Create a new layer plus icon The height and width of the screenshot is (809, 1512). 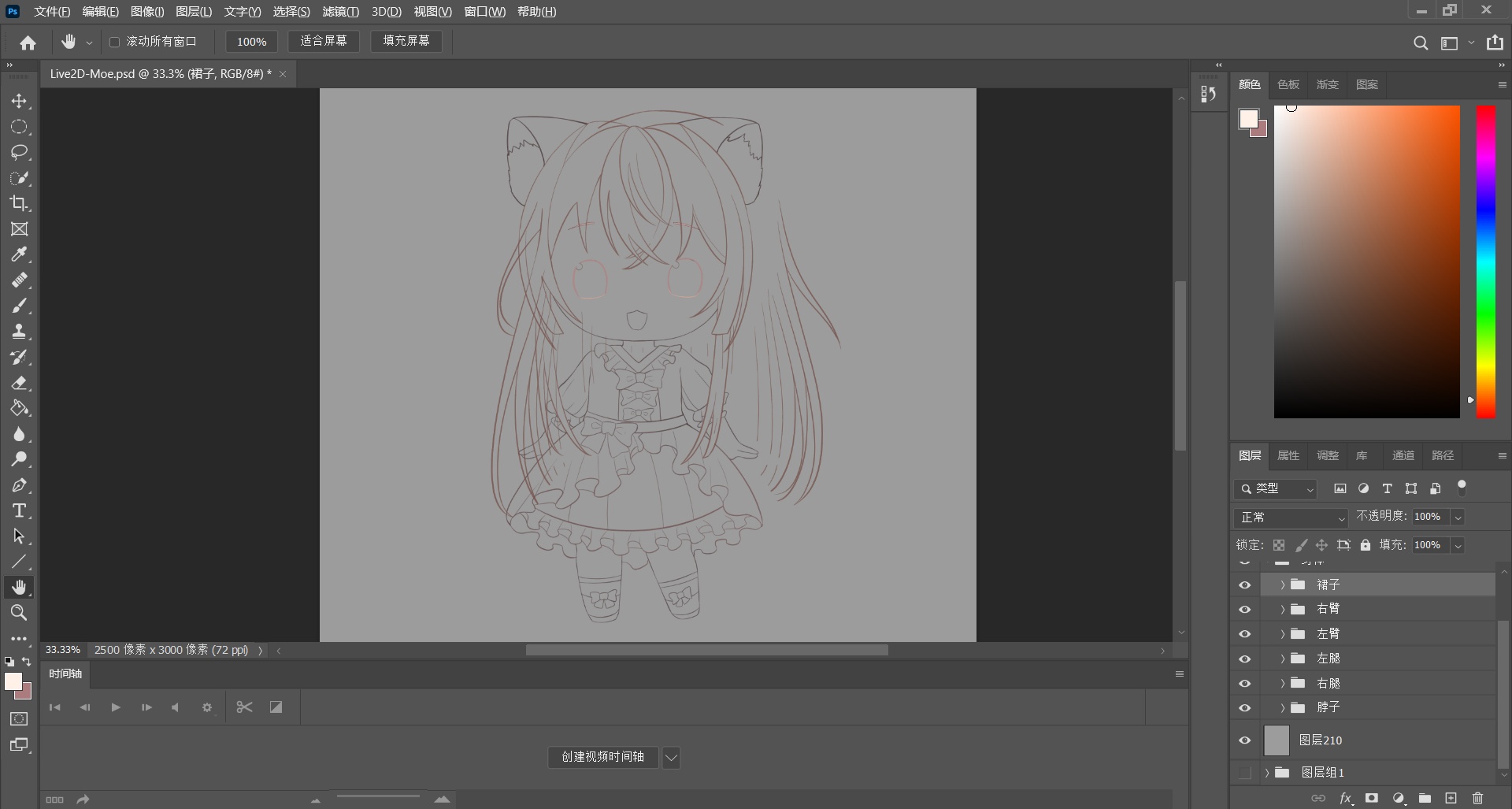[1451, 798]
